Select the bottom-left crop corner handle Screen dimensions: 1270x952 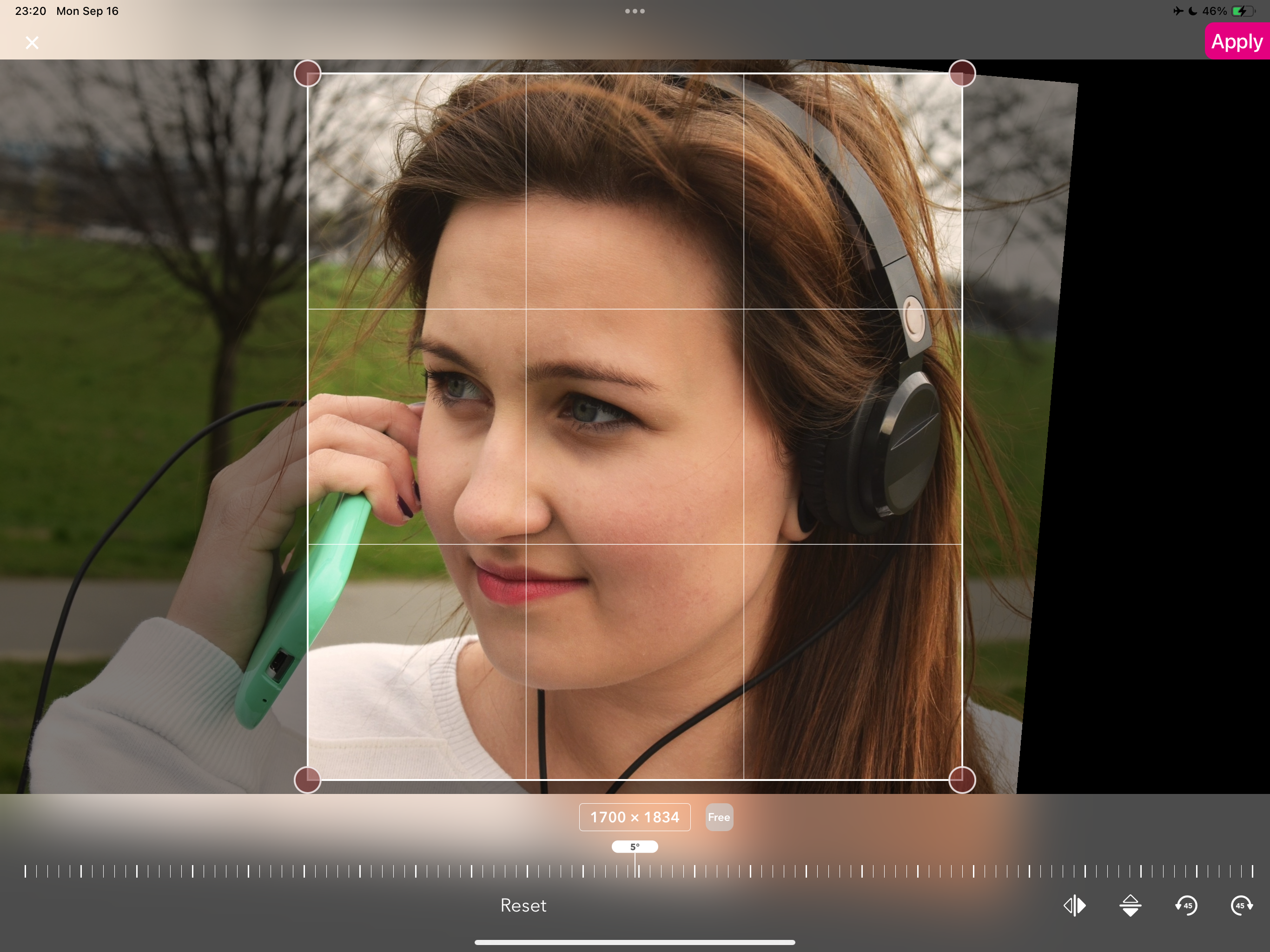point(307,780)
